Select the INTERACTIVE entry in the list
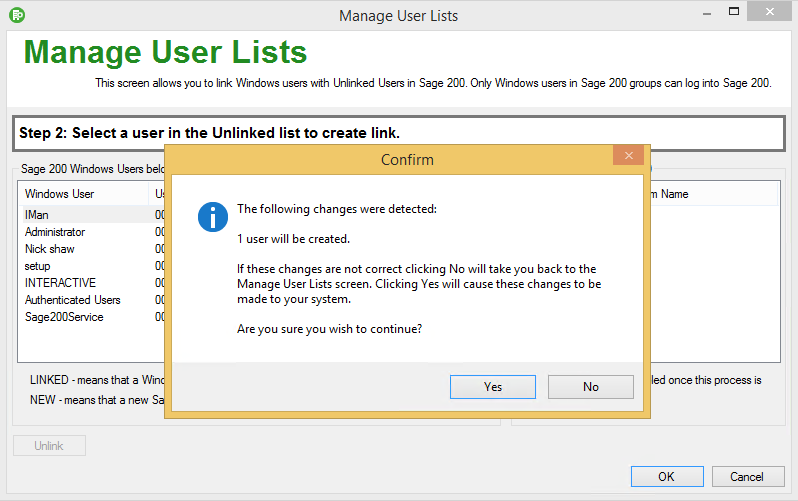This screenshot has height=501, width=798. (60, 283)
